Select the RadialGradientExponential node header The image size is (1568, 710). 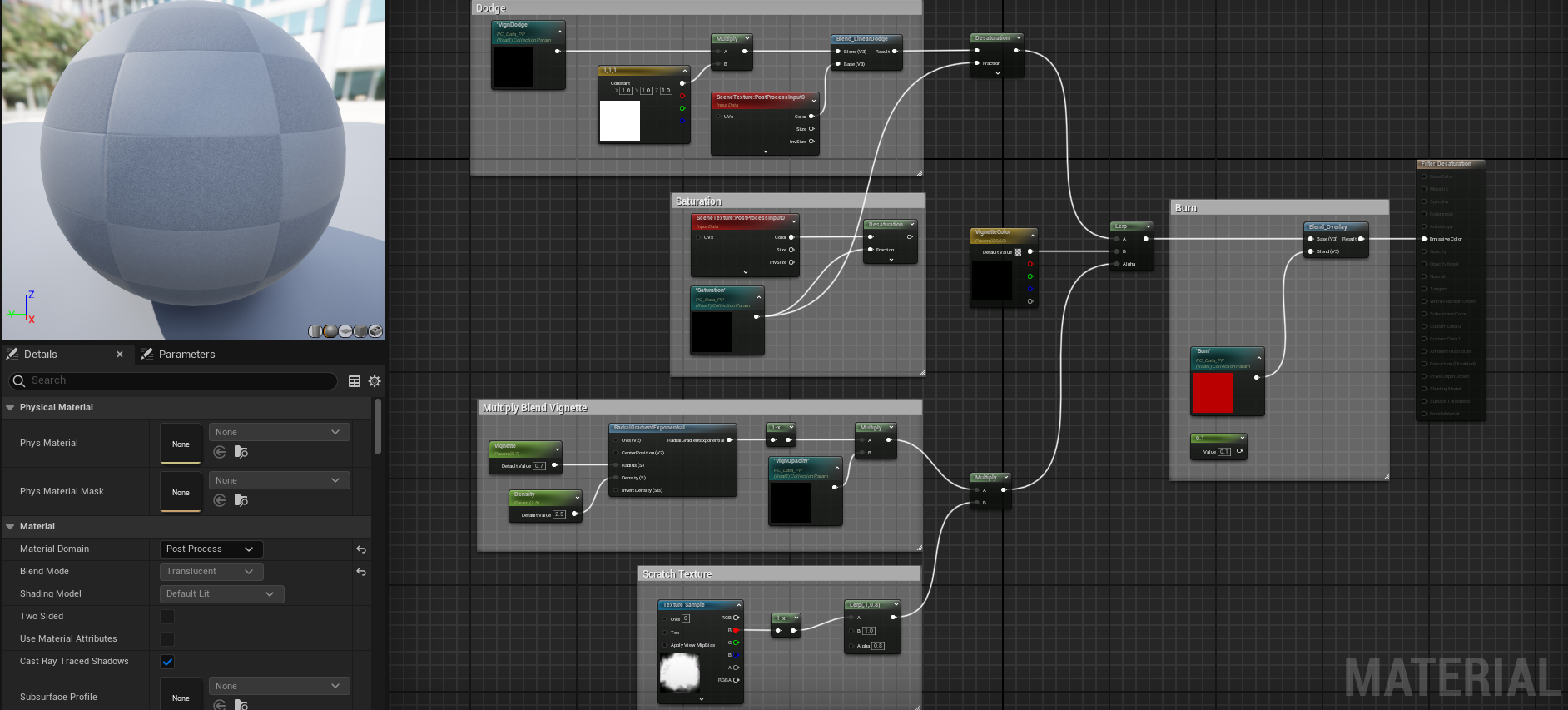click(x=672, y=428)
